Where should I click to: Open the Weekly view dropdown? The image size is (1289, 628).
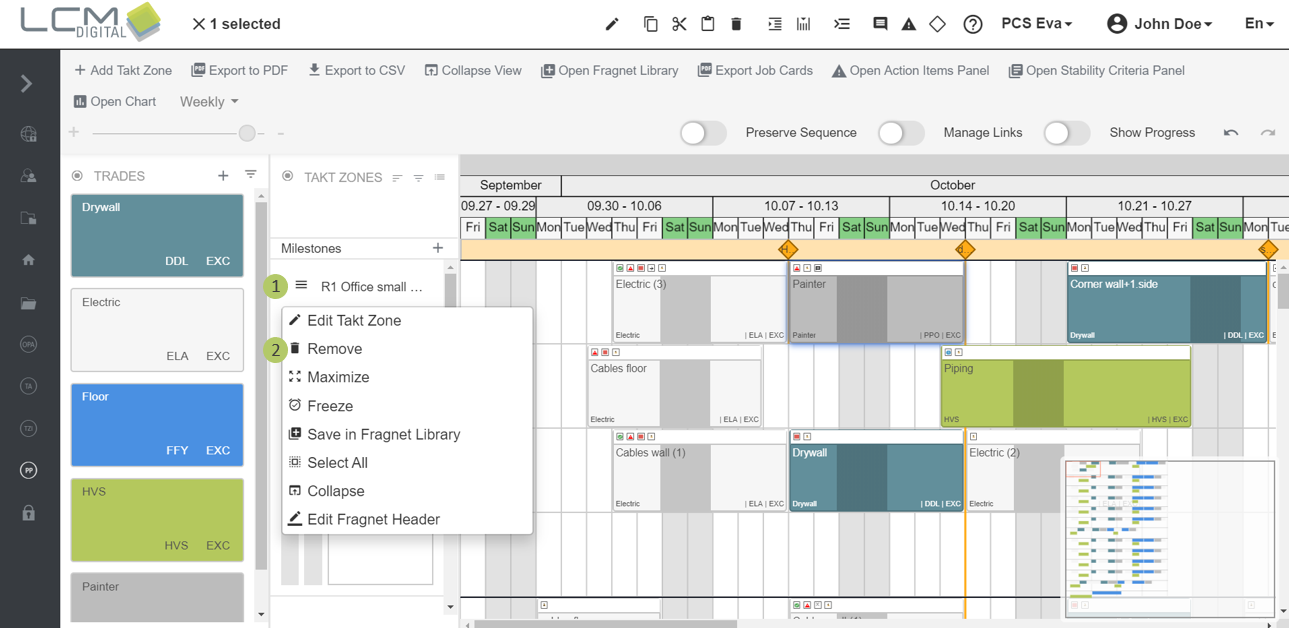tap(208, 101)
